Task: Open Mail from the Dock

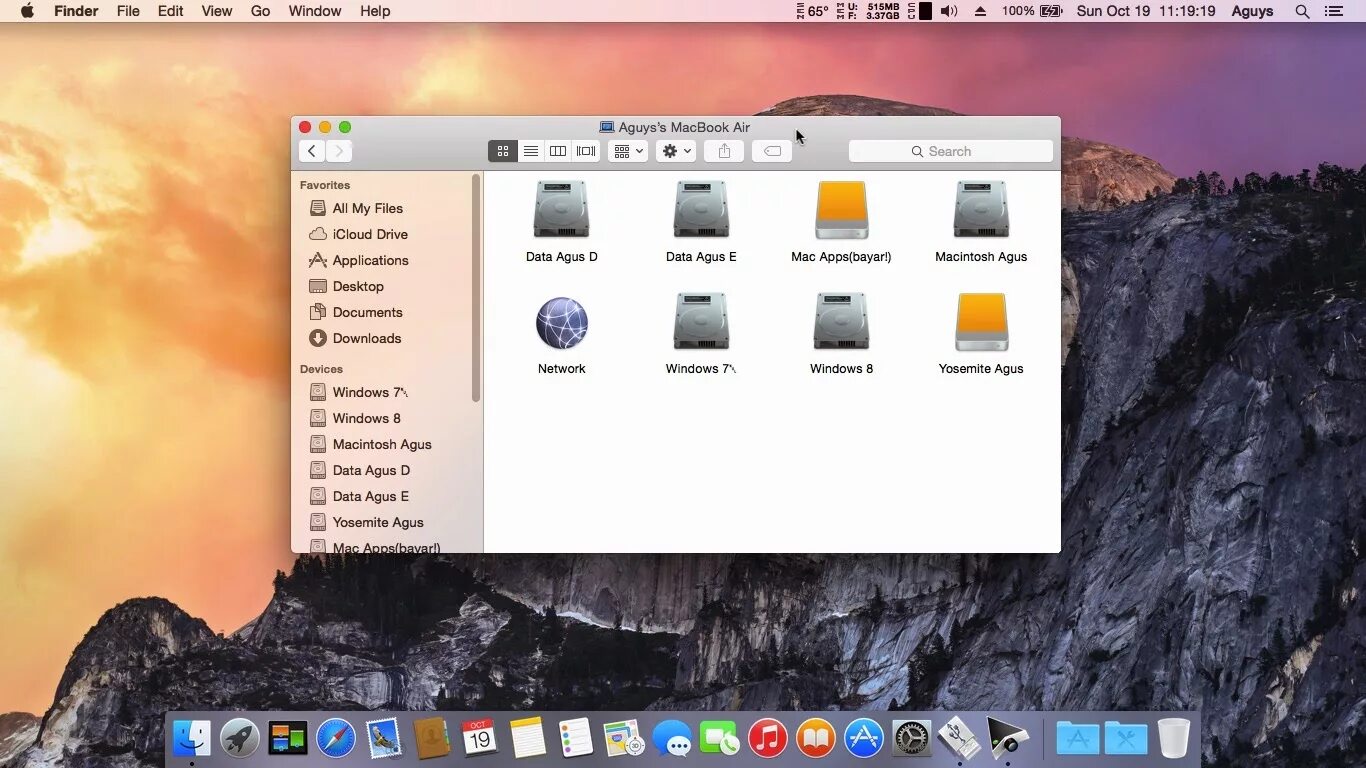Action: pos(384,739)
